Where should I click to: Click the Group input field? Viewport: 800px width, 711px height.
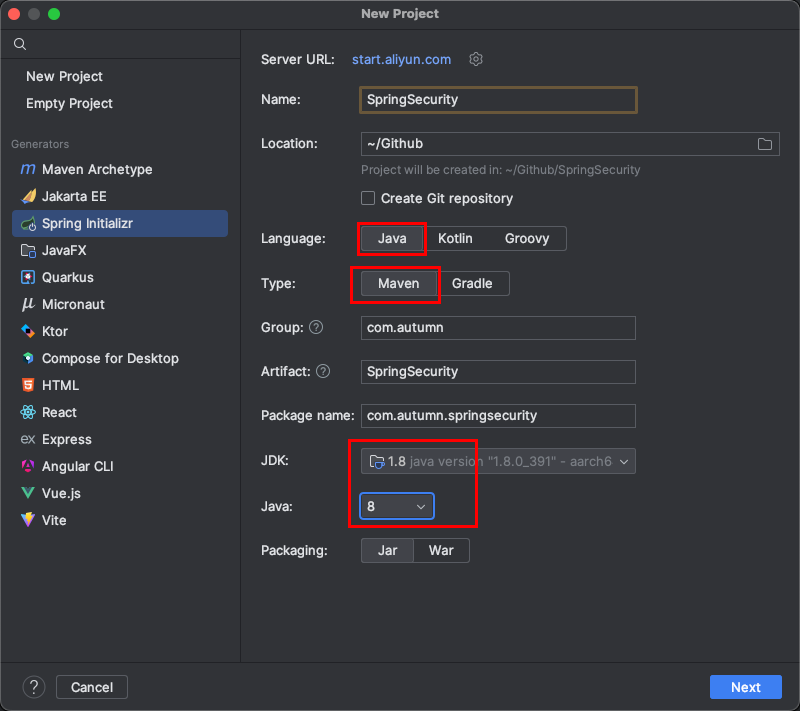pos(498,328)
